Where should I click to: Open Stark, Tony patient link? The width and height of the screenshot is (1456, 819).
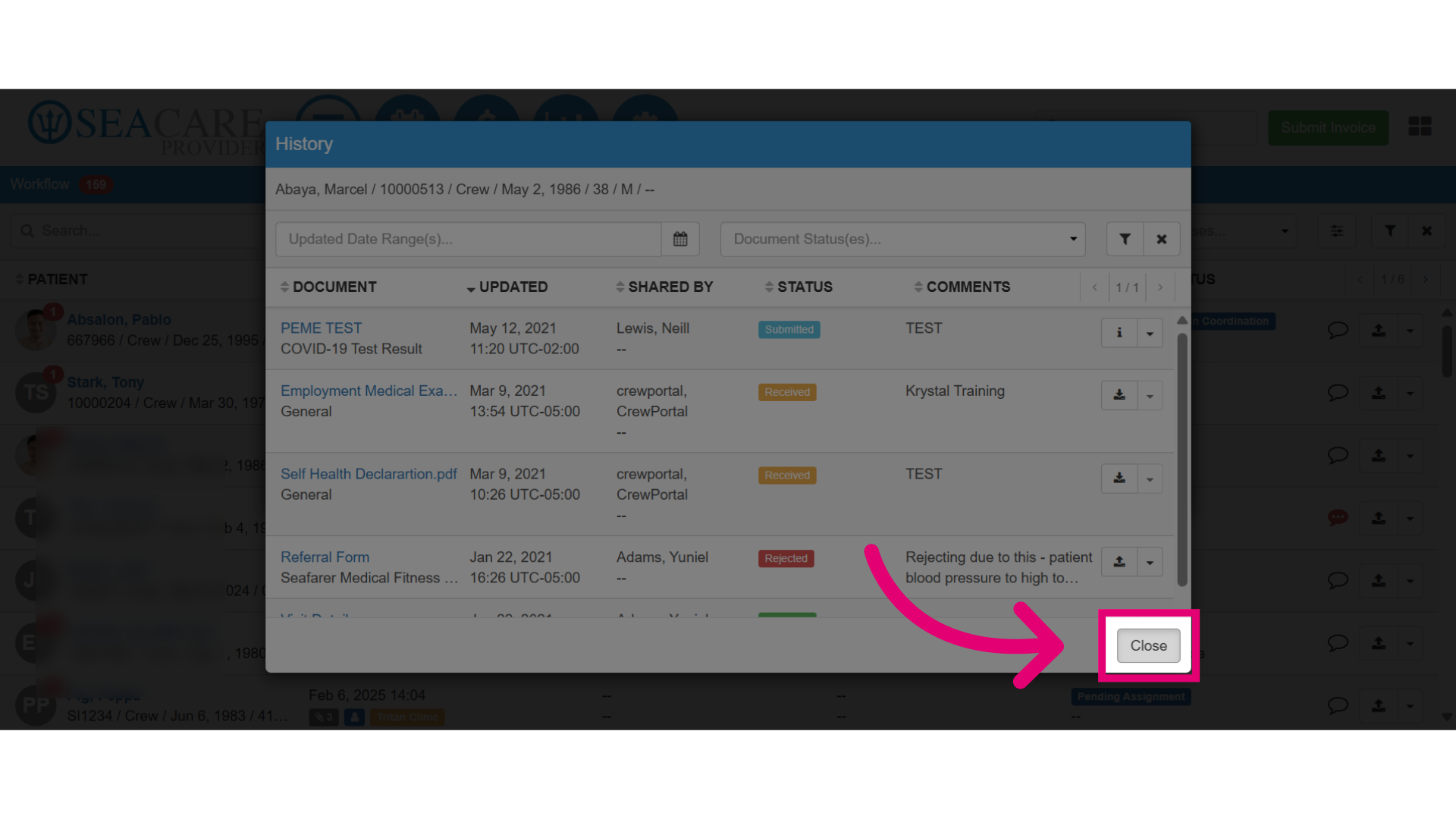(105, 382)
